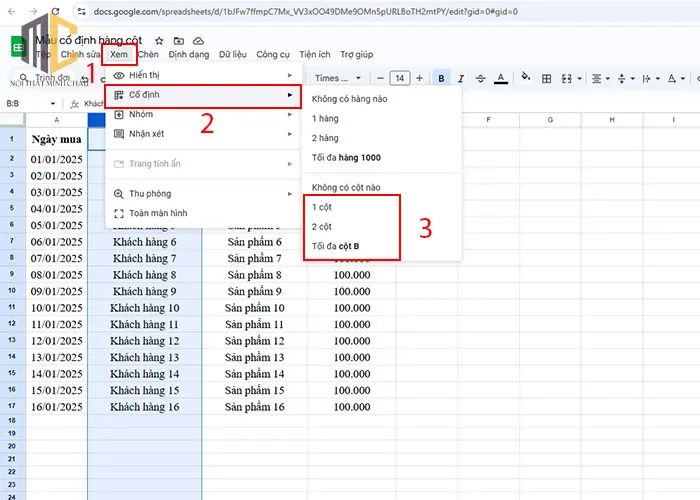
Task: Click cell 'Ngày mua' header
Action: tap(56, 140)
